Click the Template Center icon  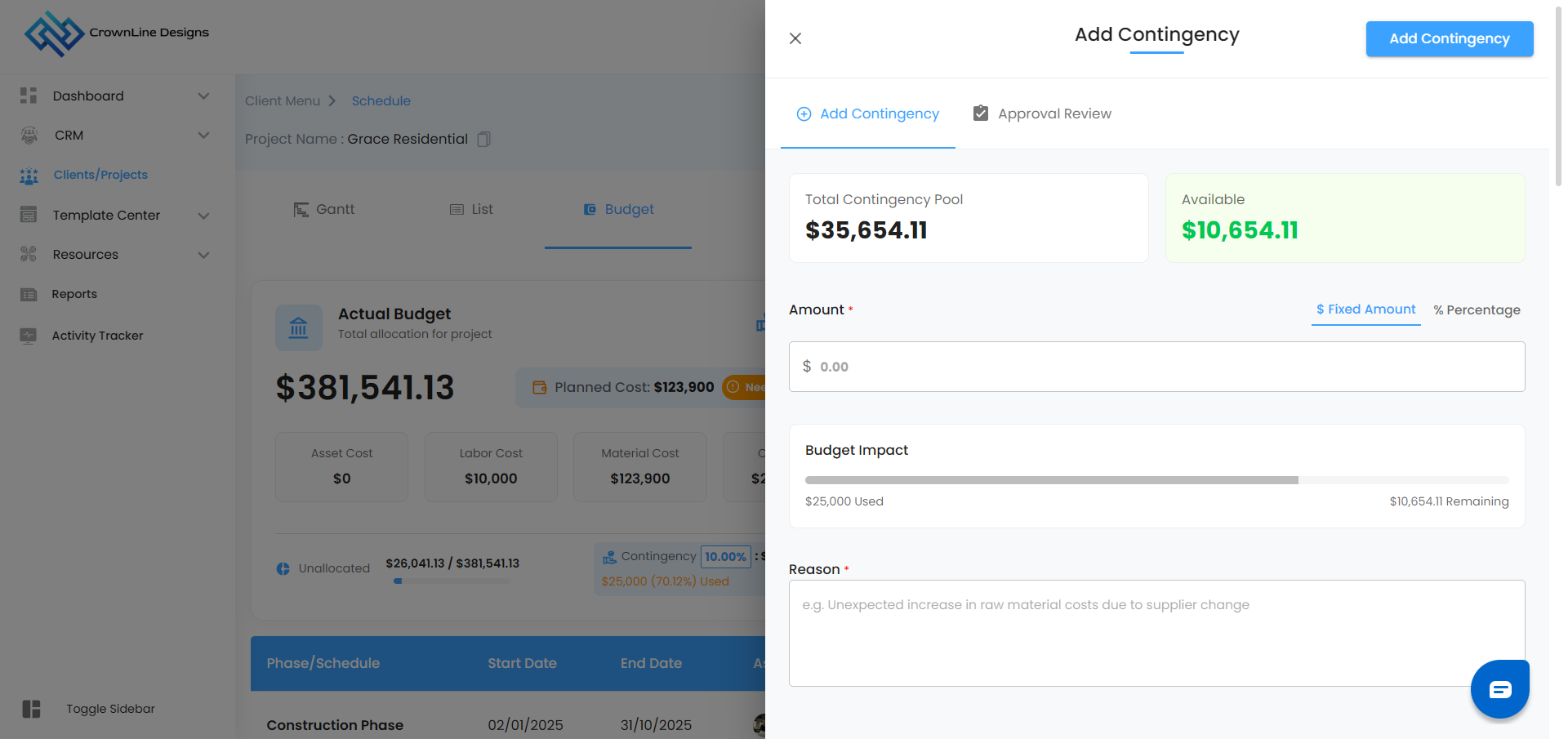click(29, 215)
